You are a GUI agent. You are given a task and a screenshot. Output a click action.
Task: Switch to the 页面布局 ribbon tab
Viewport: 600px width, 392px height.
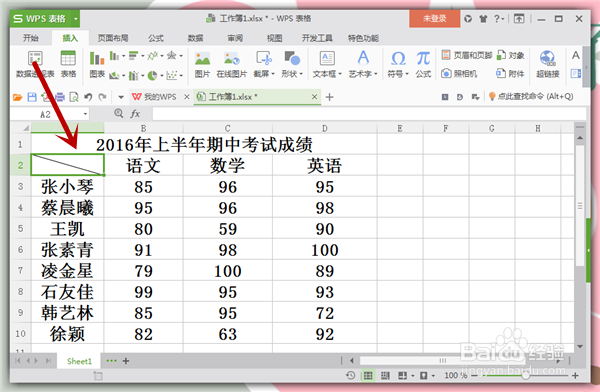tap(113, 38)
